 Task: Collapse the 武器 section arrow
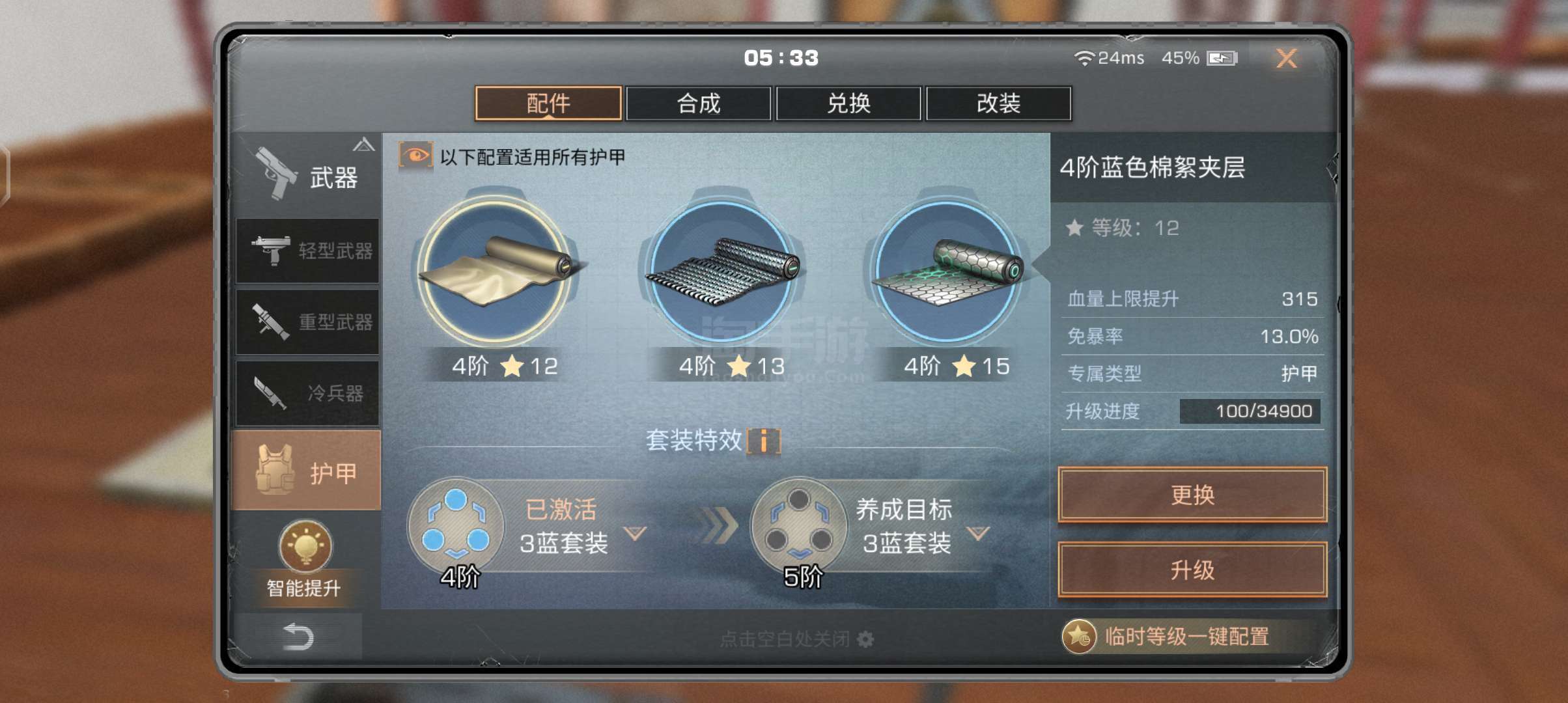(363, 145)
